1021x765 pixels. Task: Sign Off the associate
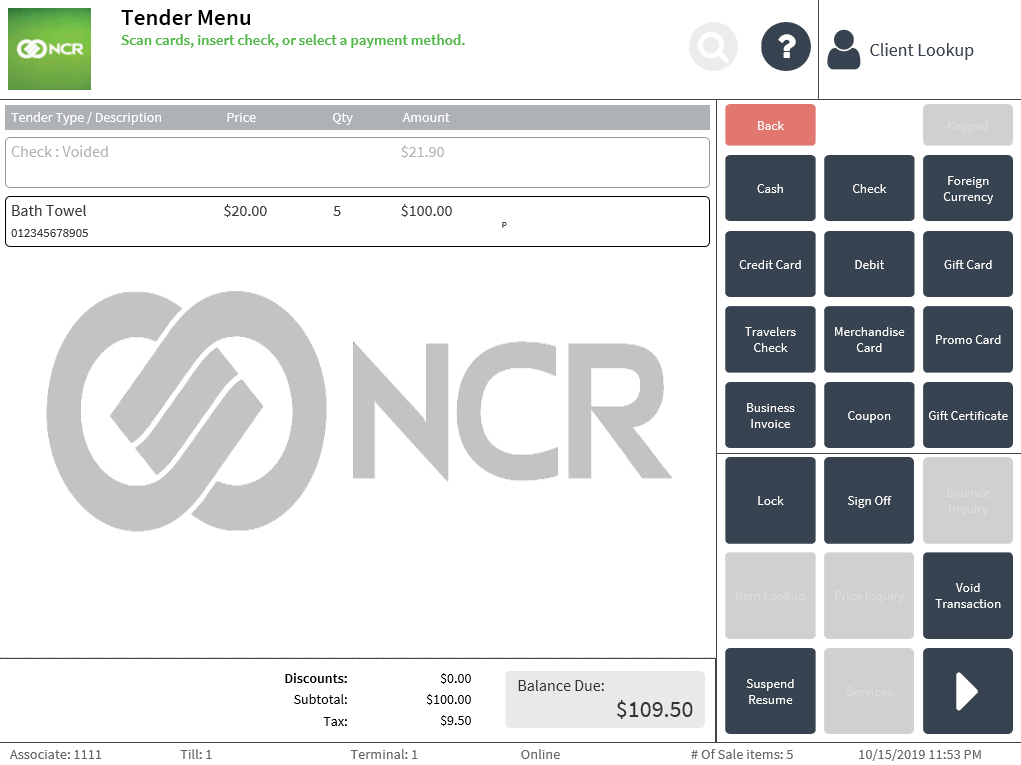[x=869, y=500]
